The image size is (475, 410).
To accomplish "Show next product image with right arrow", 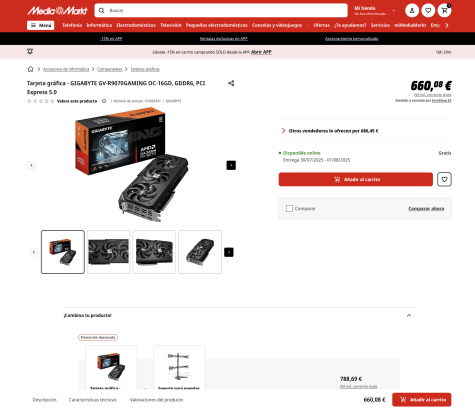I will (x=231, y=165).
